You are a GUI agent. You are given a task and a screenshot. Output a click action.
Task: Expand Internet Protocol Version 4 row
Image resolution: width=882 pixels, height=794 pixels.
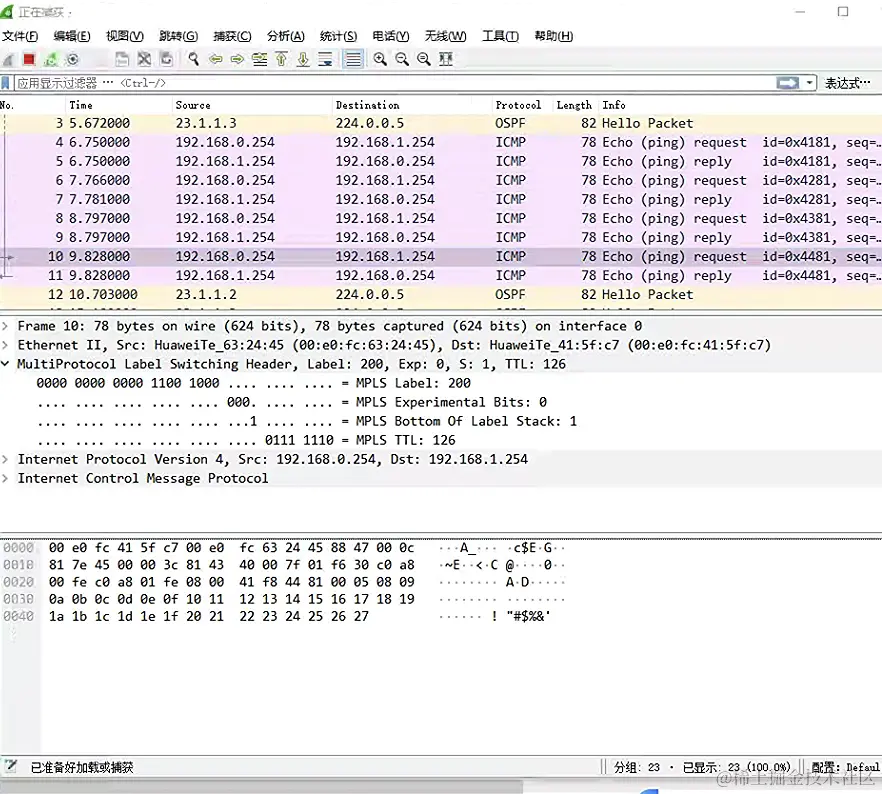pos(5,459)
